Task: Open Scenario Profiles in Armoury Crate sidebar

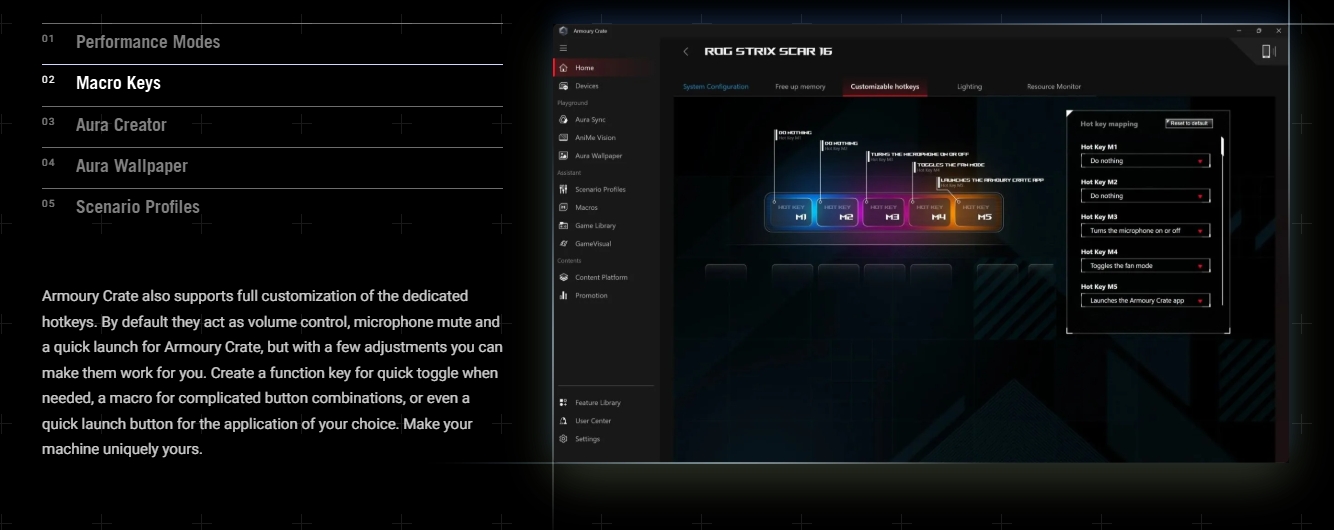Action: 593,189
